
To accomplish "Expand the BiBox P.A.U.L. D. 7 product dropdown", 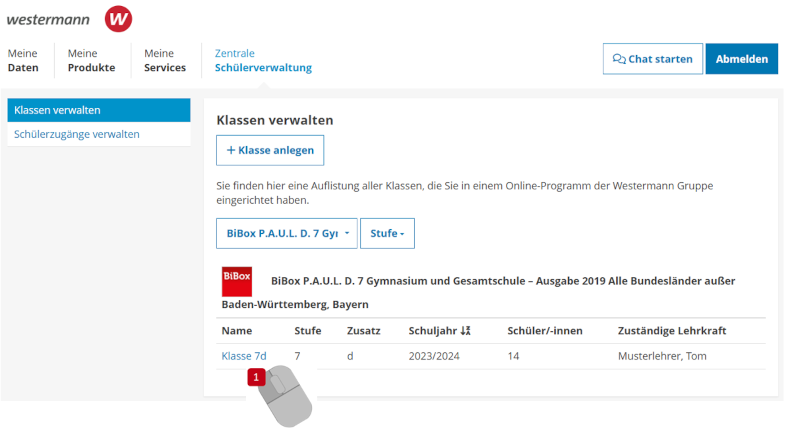I will 287,234.
